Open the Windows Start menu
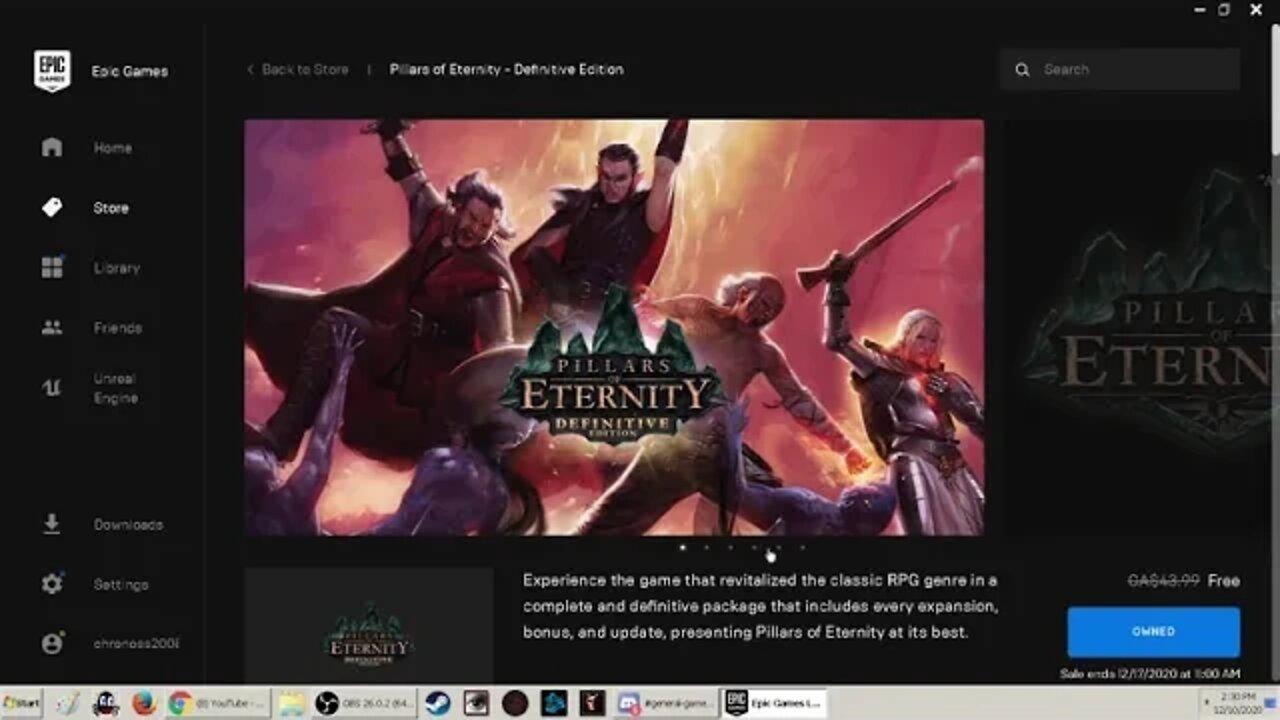Viewport: 1280px width, 720px height. [x=22, y=703]
